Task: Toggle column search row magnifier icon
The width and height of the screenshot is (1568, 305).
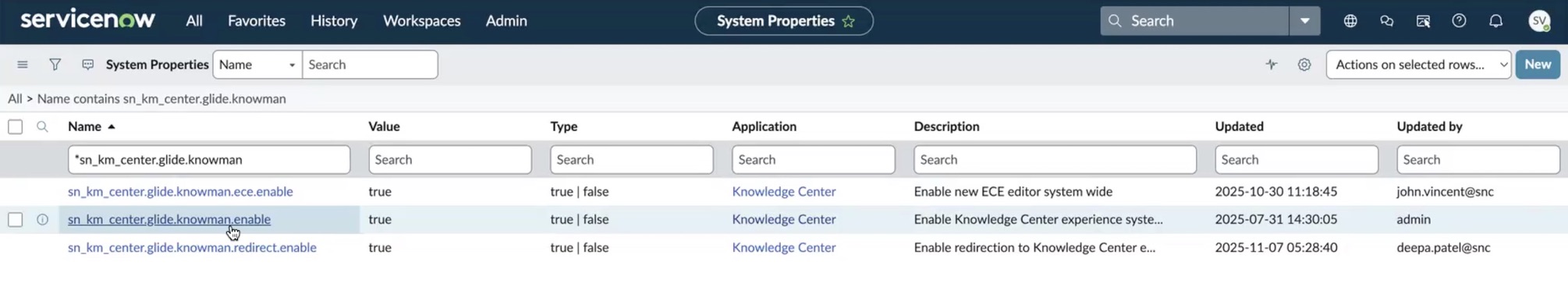Action: coord(42,126)
